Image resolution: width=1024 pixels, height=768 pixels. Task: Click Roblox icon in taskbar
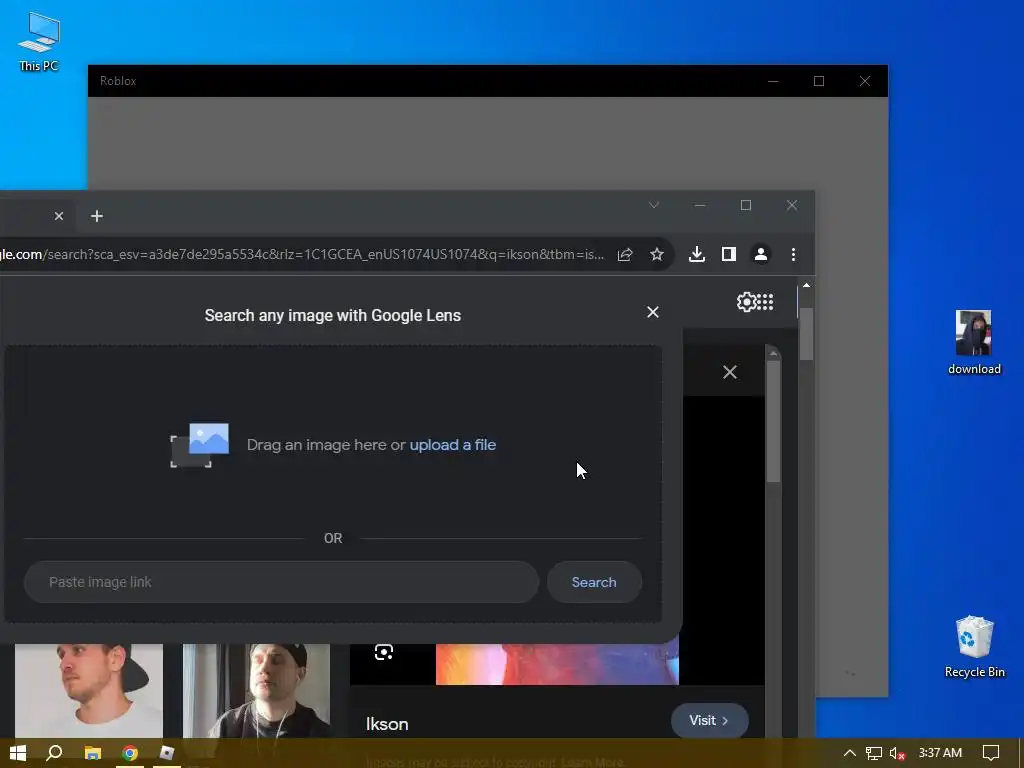click(x=167, y=753)
